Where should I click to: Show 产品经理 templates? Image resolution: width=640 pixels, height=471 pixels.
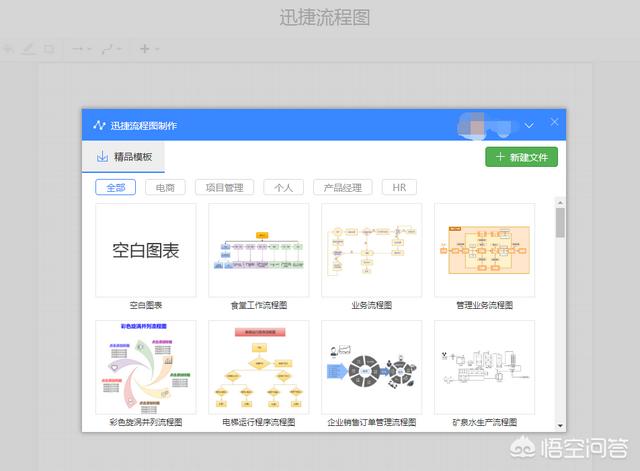tap(342, 187)
